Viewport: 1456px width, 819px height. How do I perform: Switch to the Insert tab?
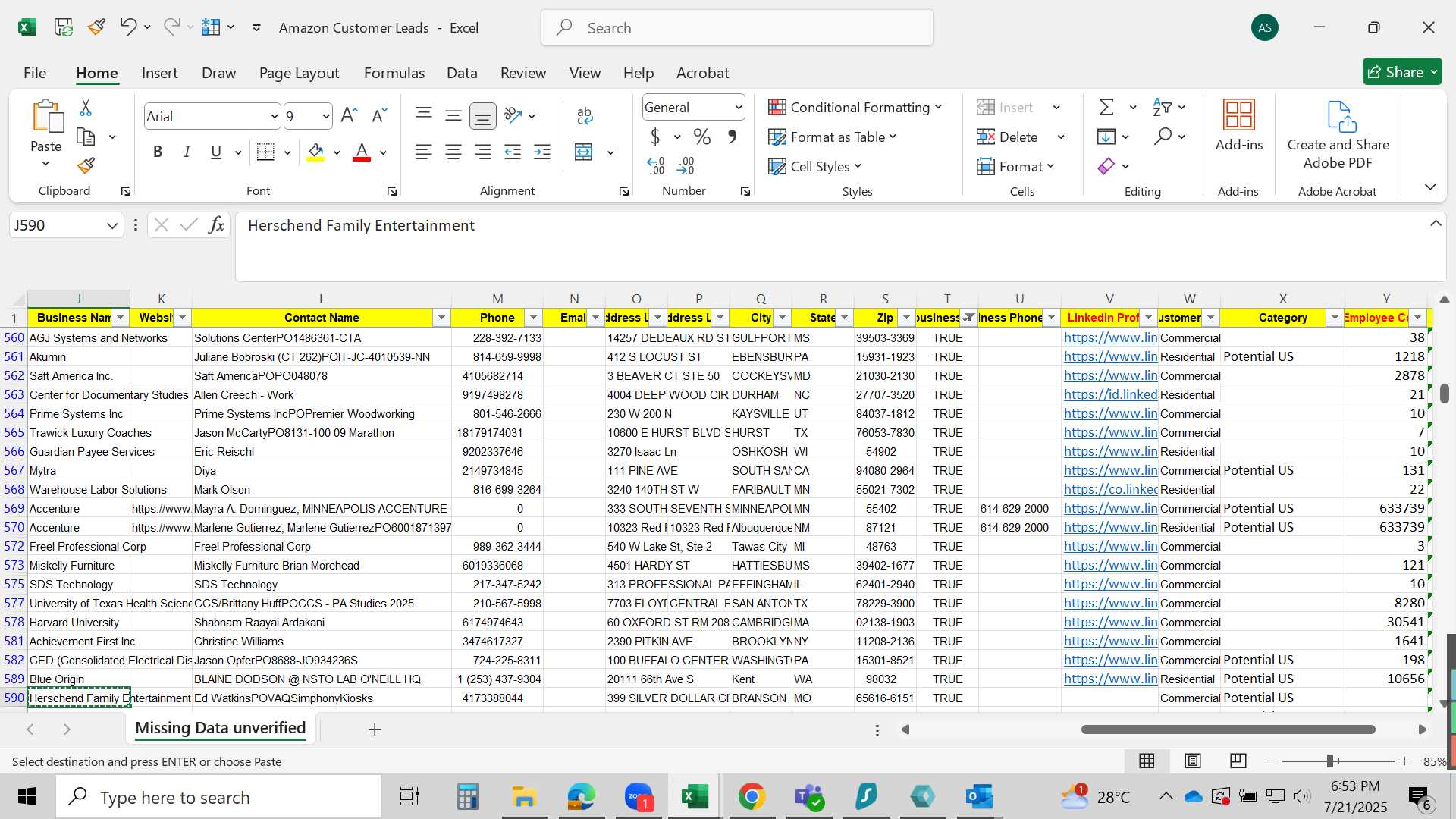click(159, 73)
